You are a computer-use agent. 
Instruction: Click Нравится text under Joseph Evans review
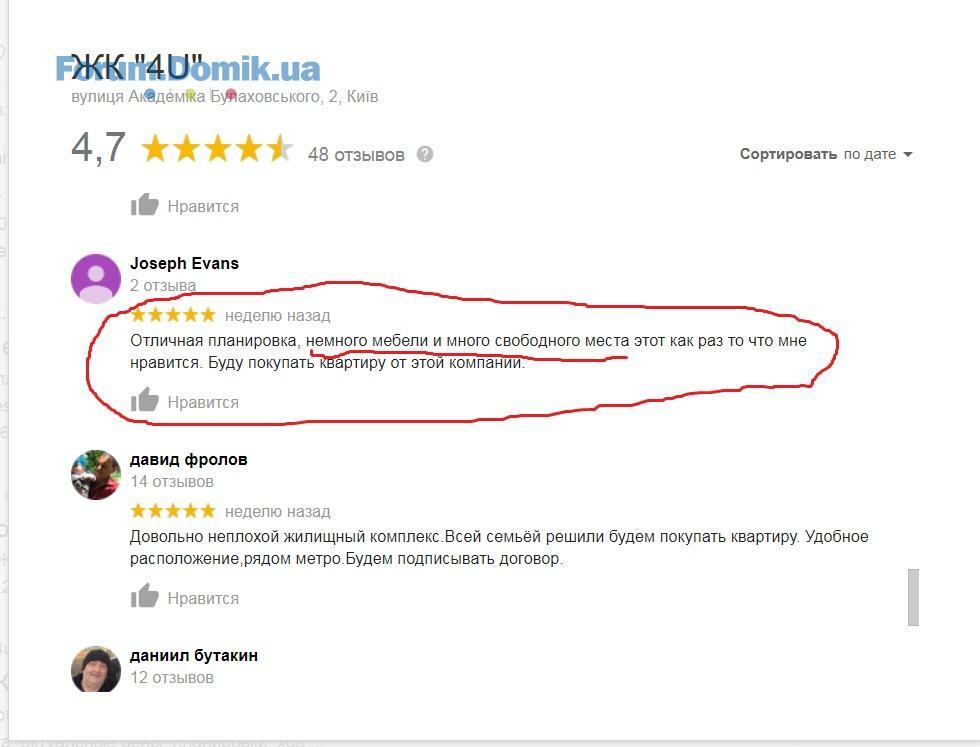pyautogui.click(x=203, y=402)
